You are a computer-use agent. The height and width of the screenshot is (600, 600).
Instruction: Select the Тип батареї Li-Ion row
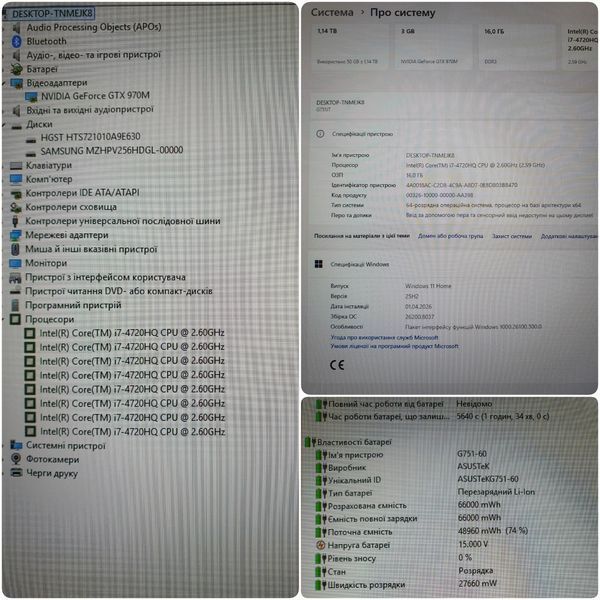pyautogui.click(x=426, y=492)
